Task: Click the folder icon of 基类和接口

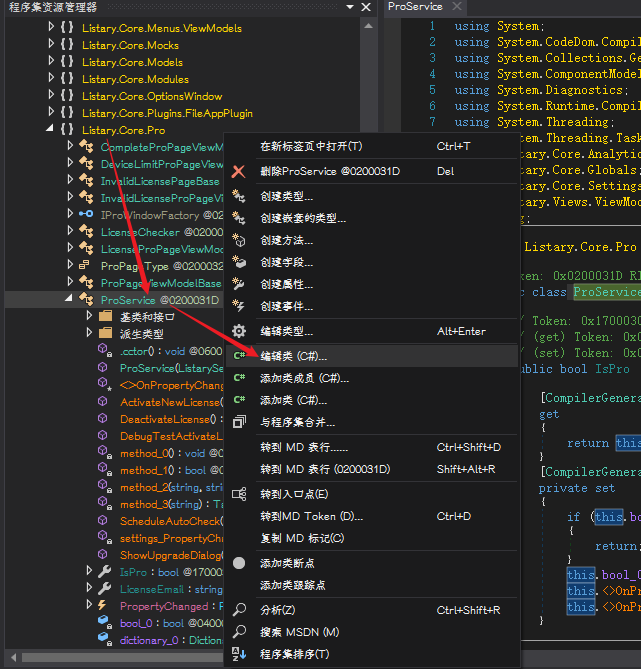Action: point(105,317)
